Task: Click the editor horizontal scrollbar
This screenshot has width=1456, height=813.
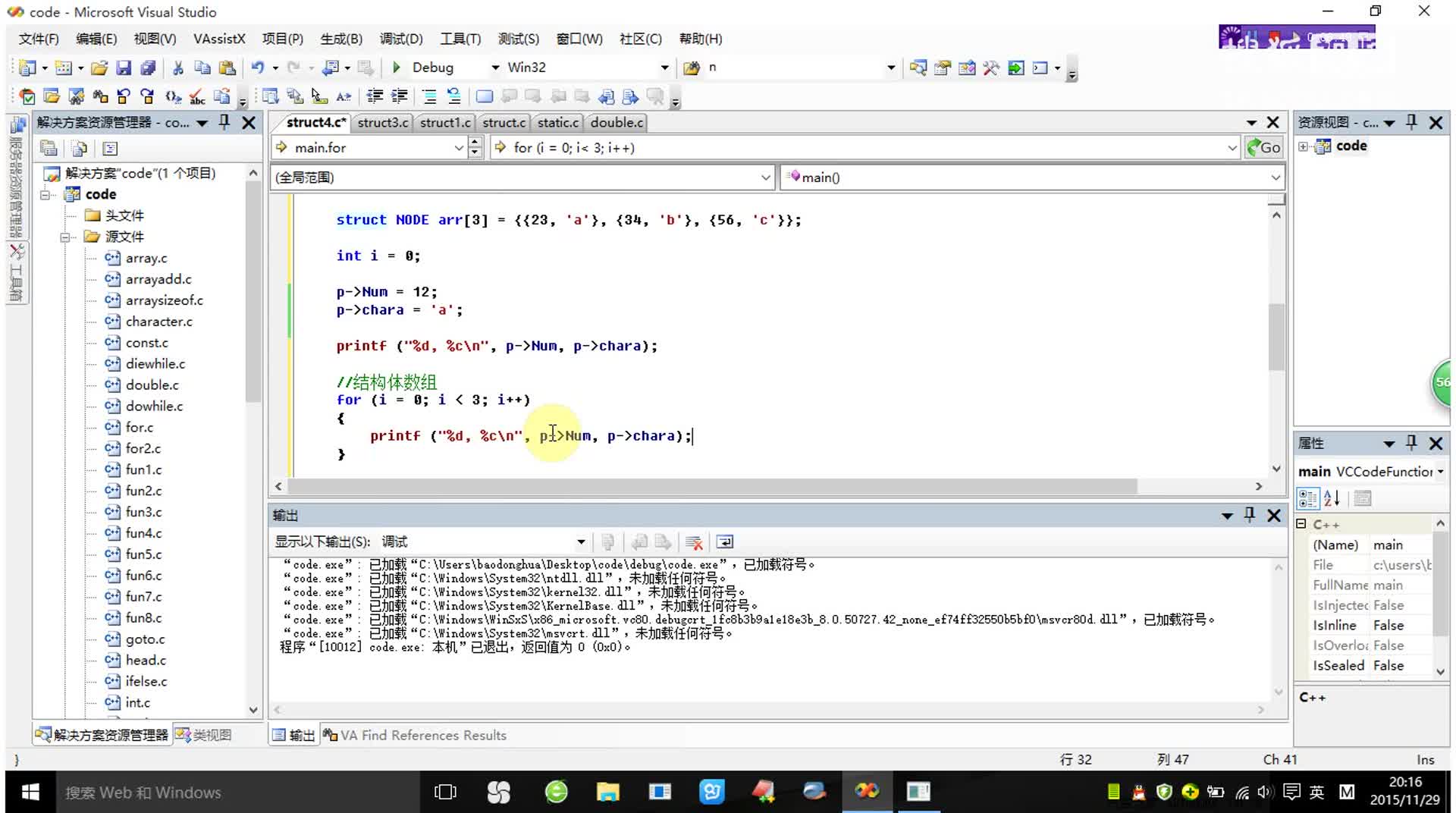Action: [x=711, y=486]
